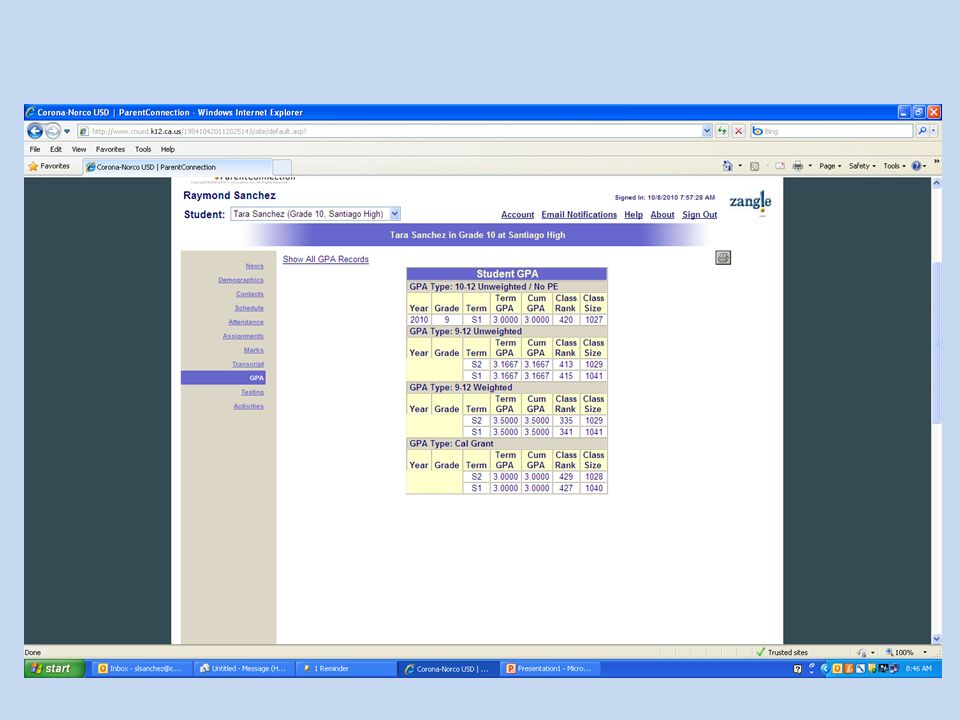This screenshot has height=720, width=960.
Task: Open the Assignments sidebar link
Action: pyautogui.click(x=243, y=337)
